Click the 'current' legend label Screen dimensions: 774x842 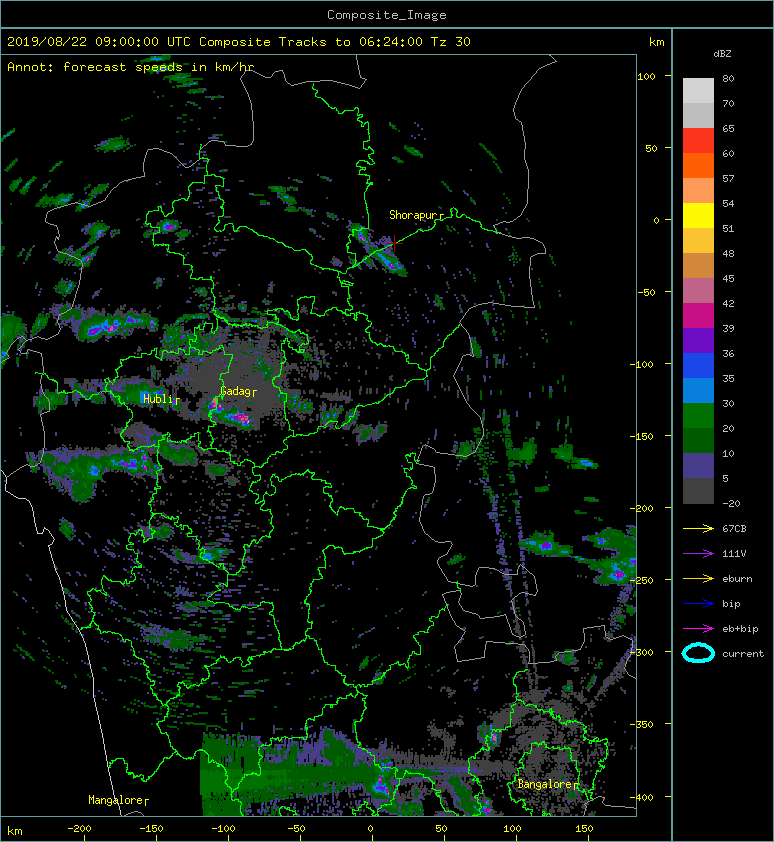coord(743,654)
